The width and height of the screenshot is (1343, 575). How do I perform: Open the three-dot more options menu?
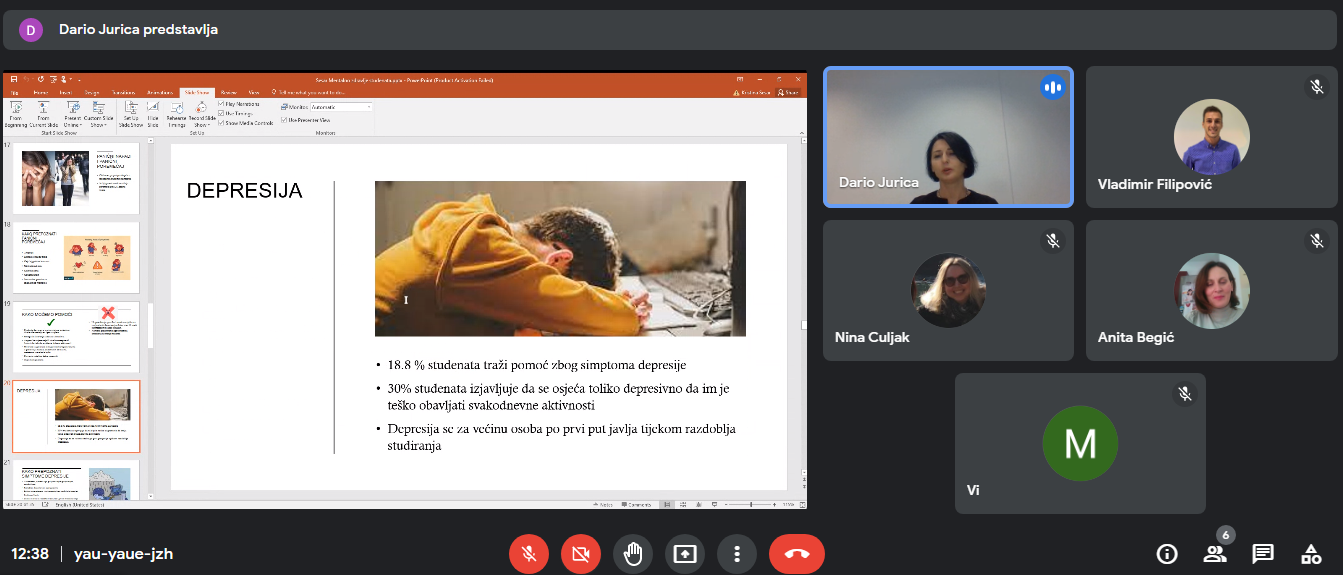[x=737, y=554]
